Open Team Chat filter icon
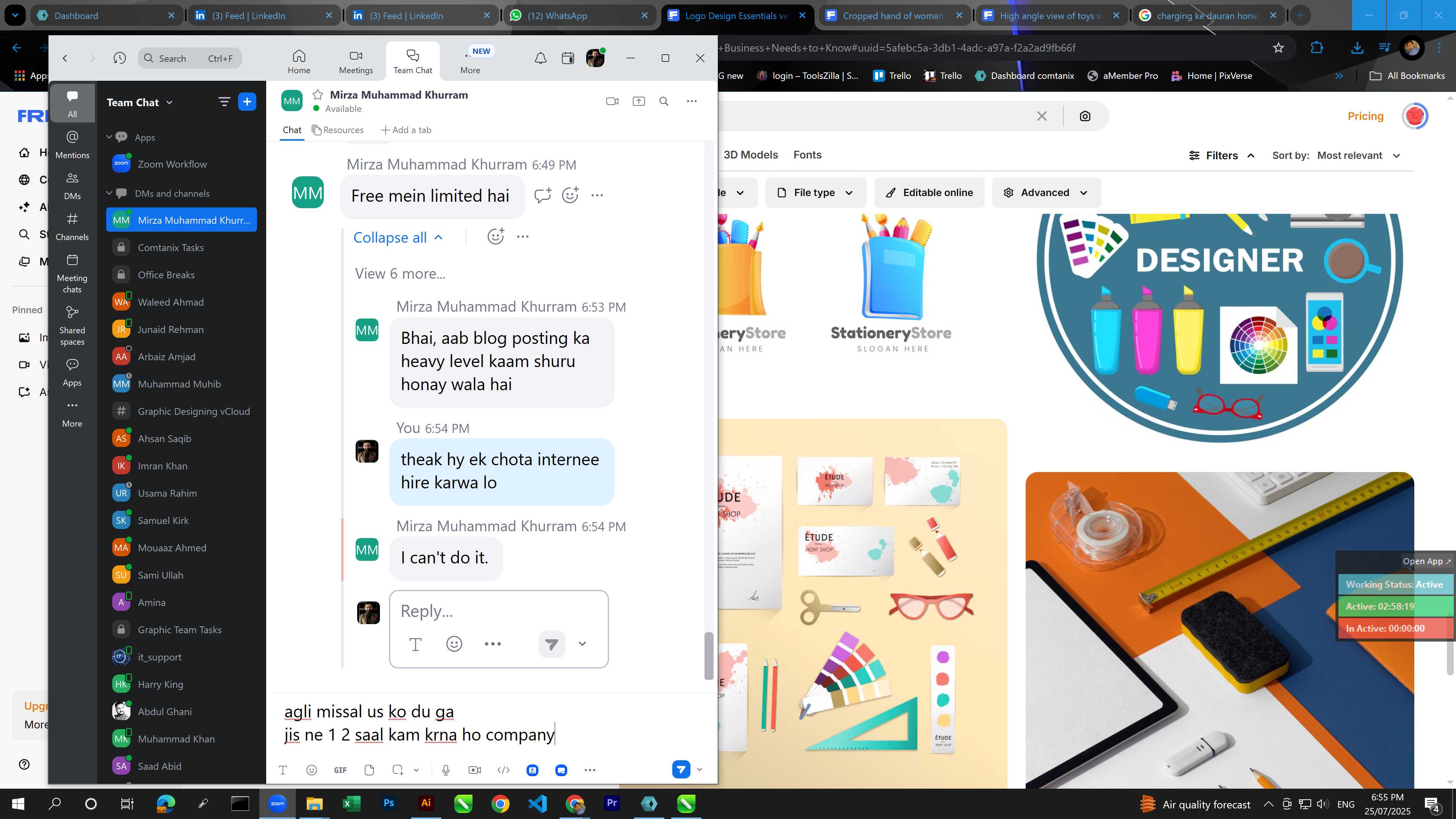Screen dimensions: 1456x819 224,102
